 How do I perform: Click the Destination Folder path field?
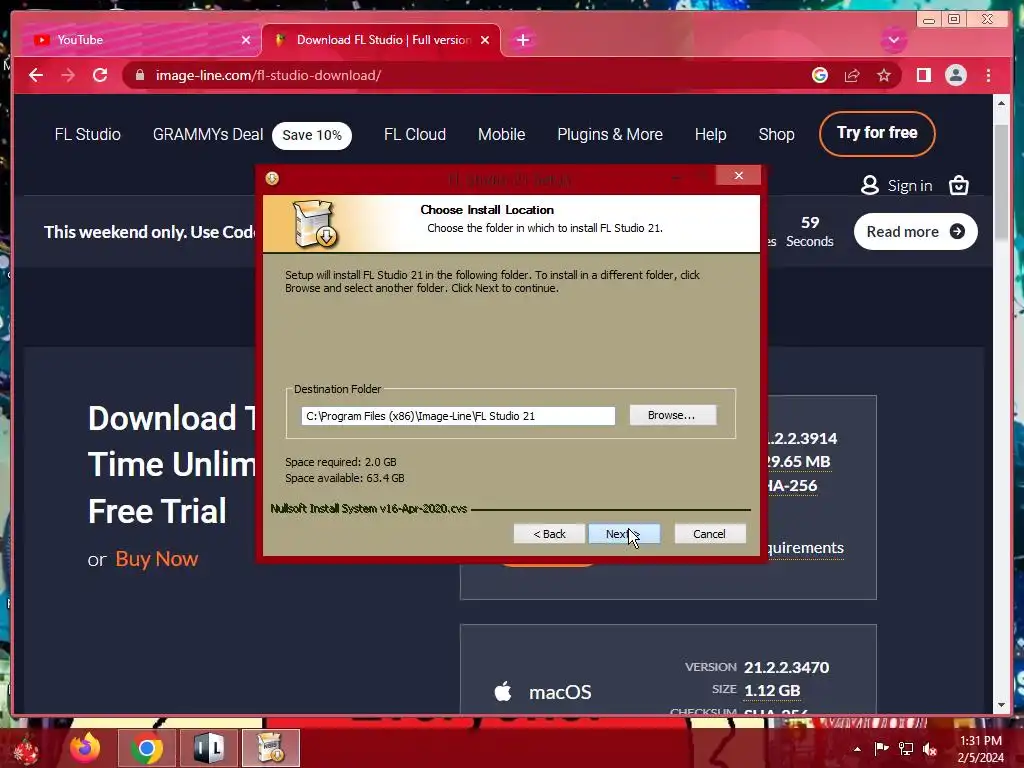click(x=458, y=416)
